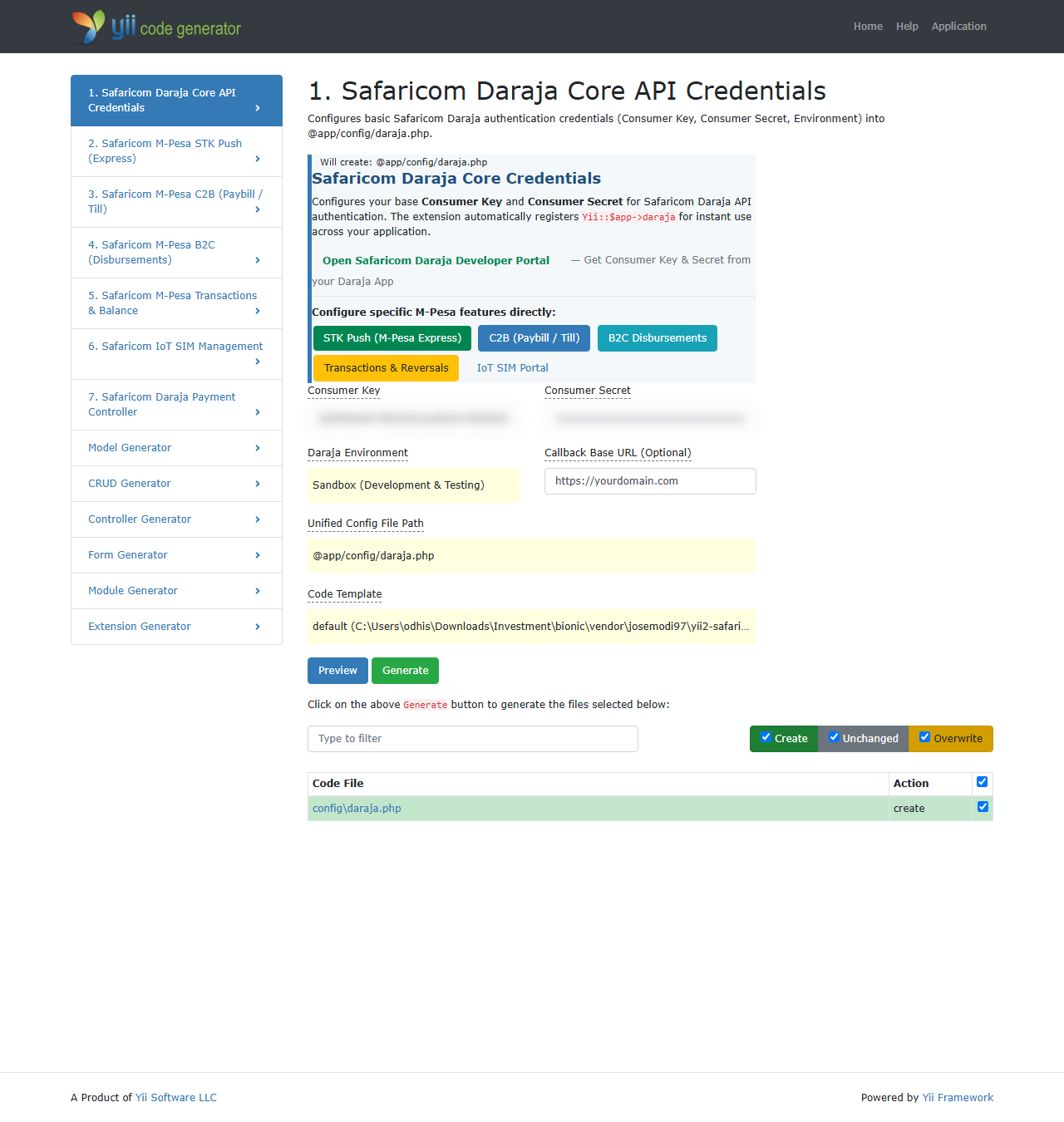The width and height of the screenshot is (1064, 1122).
Task: Click chevron on C2B (Paybill / Till) item
Action: tap(258, 209)
